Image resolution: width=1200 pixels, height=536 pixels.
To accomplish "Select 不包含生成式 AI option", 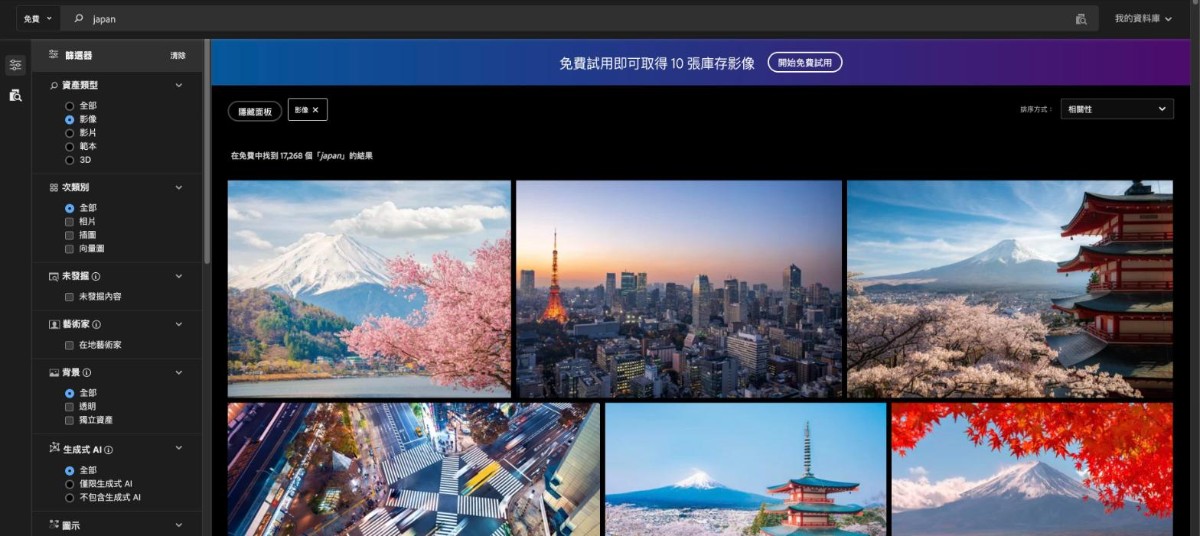I will (70, 496).
